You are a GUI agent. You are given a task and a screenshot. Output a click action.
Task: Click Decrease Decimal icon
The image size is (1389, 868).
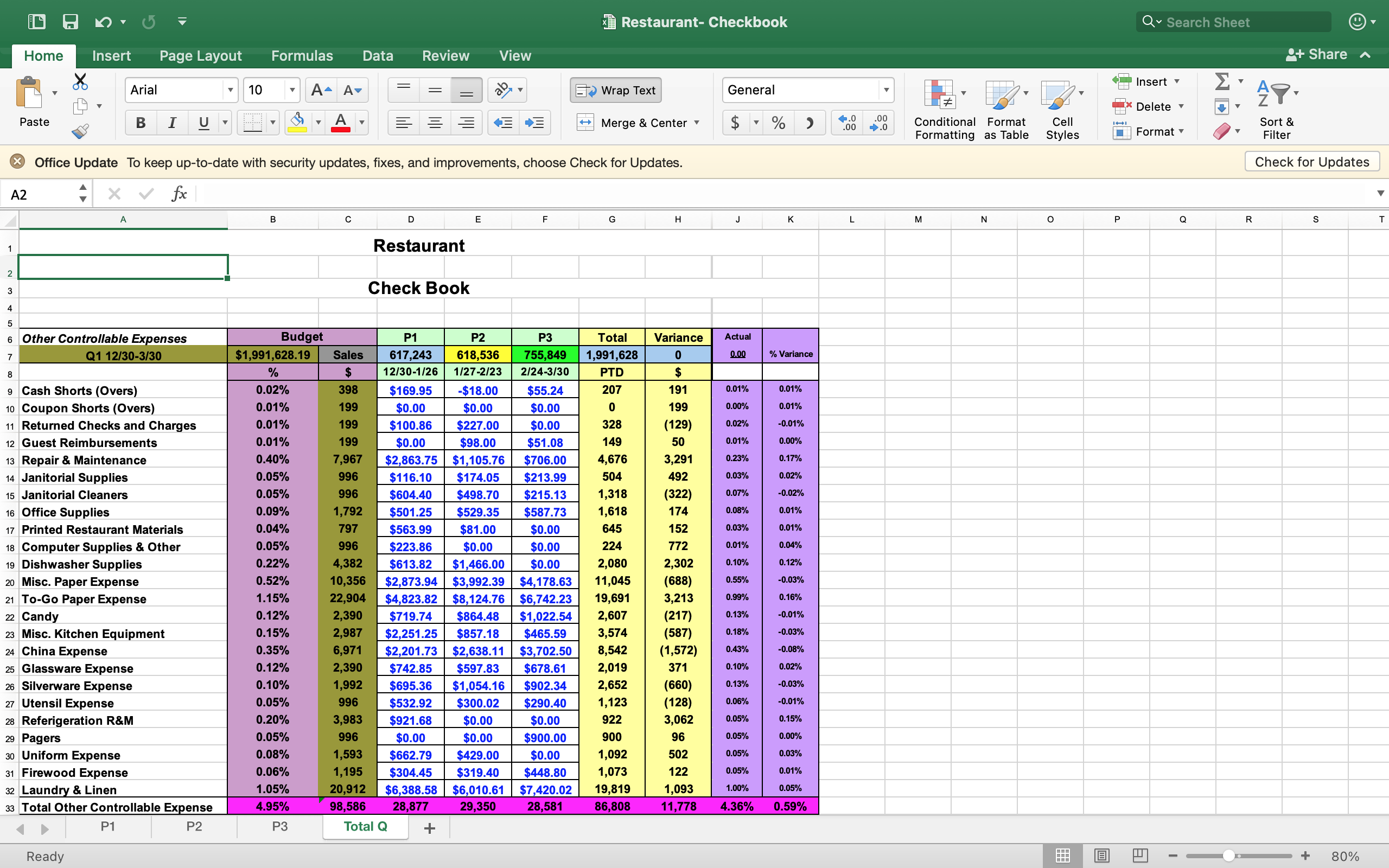click(879, 123)
